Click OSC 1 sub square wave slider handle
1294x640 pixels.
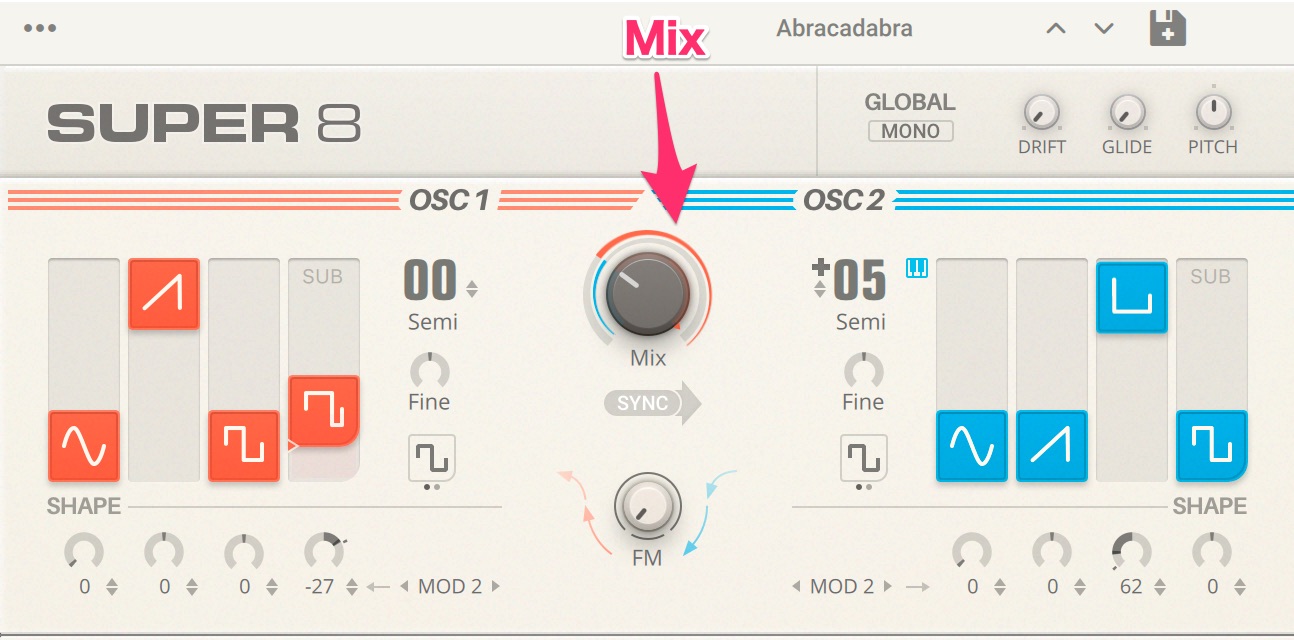tap(324, 410)
